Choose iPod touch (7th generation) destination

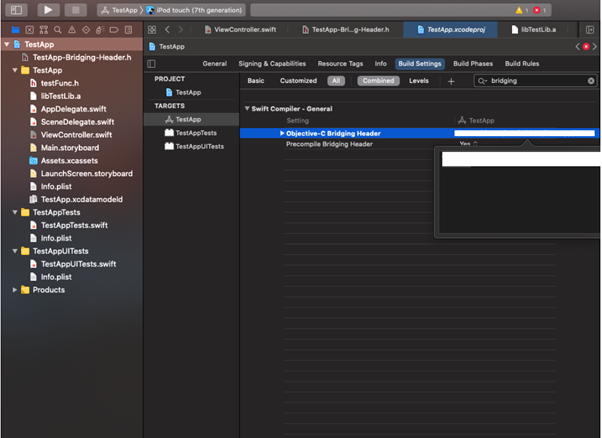(195, 10)
